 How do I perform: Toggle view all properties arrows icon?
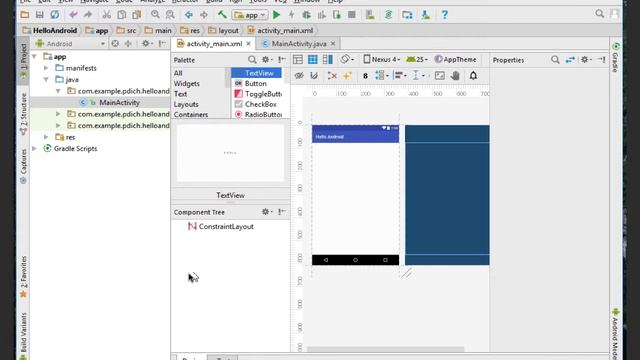pos(570,60)
